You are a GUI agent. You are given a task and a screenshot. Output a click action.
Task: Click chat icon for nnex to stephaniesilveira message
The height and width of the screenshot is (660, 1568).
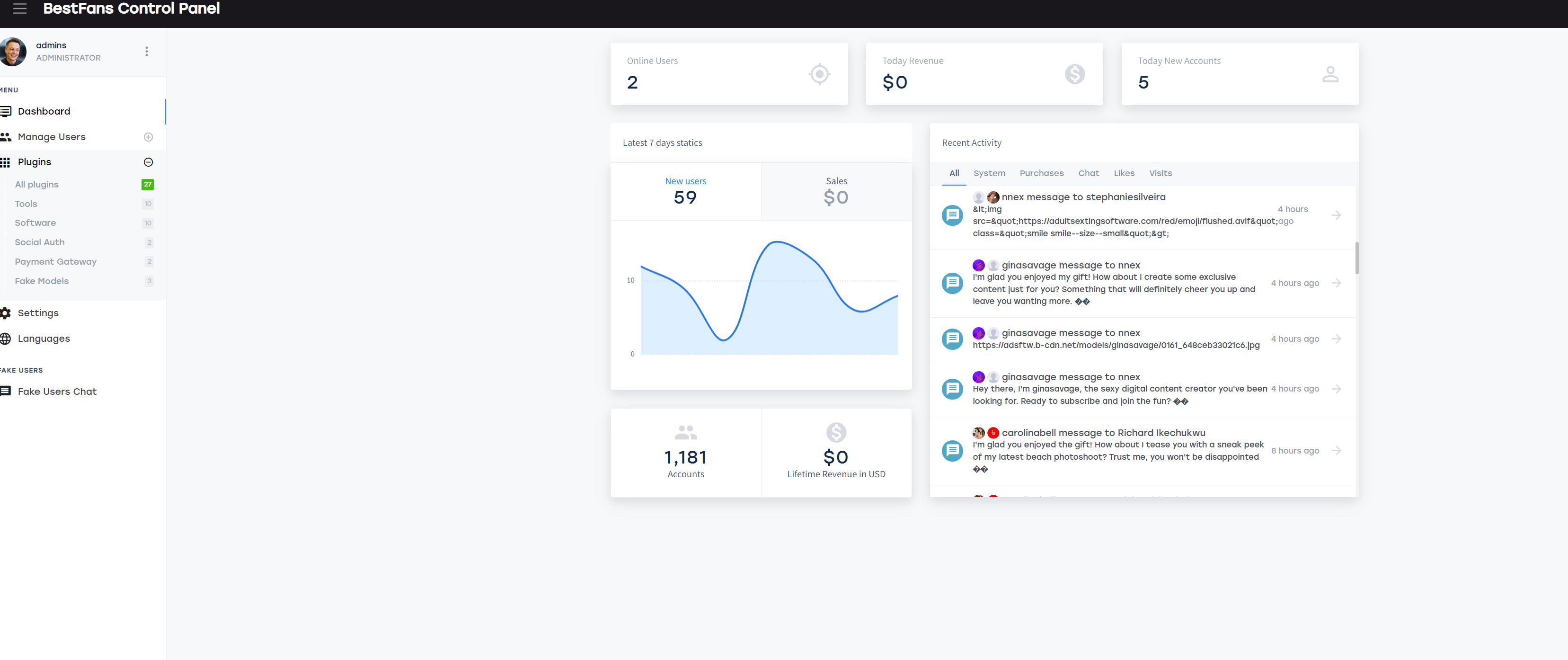point(953,215)
